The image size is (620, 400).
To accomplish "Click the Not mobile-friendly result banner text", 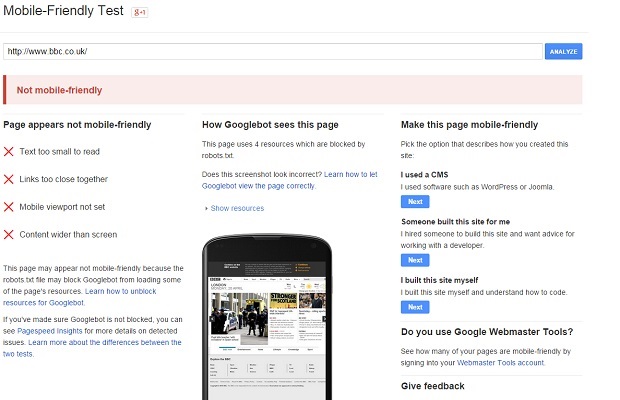I will pos(59,90).
